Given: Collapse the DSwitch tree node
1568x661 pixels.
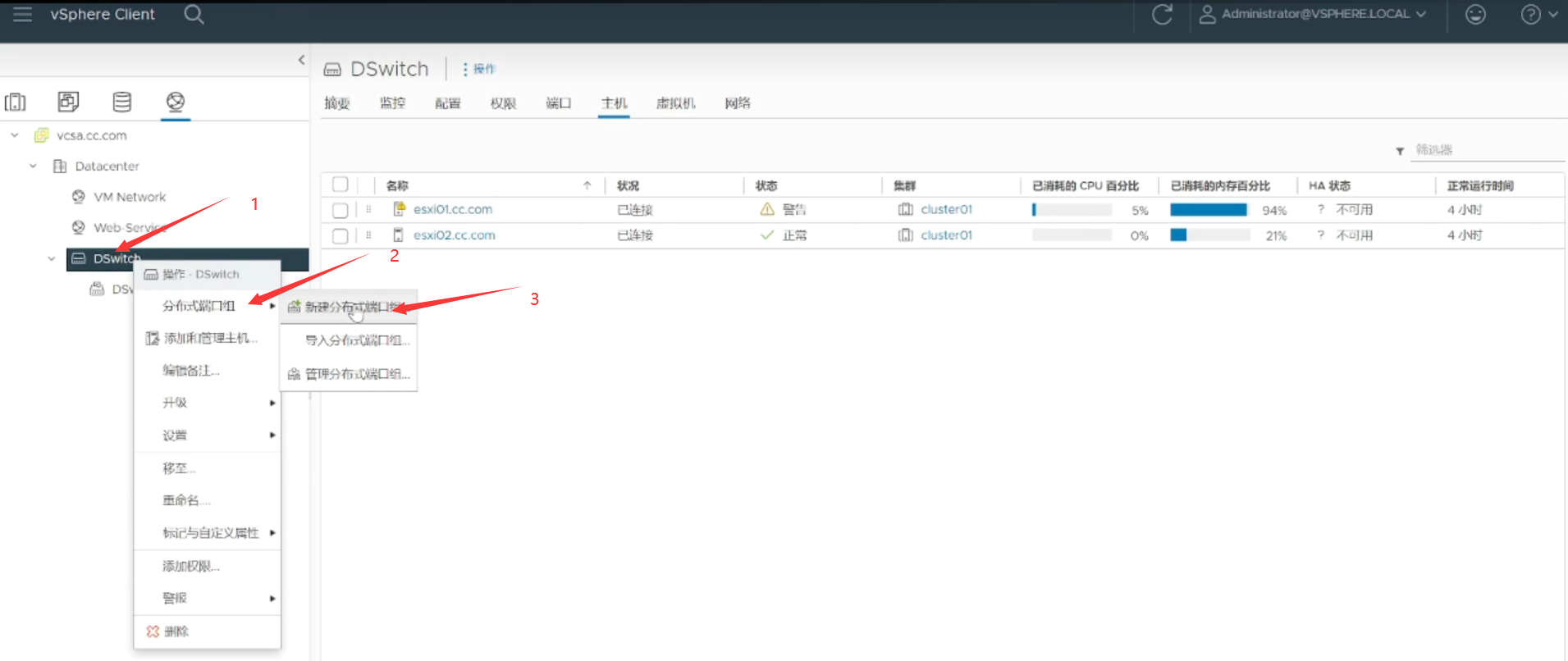Looking at the screenshot, I should [x=52, y=258].
